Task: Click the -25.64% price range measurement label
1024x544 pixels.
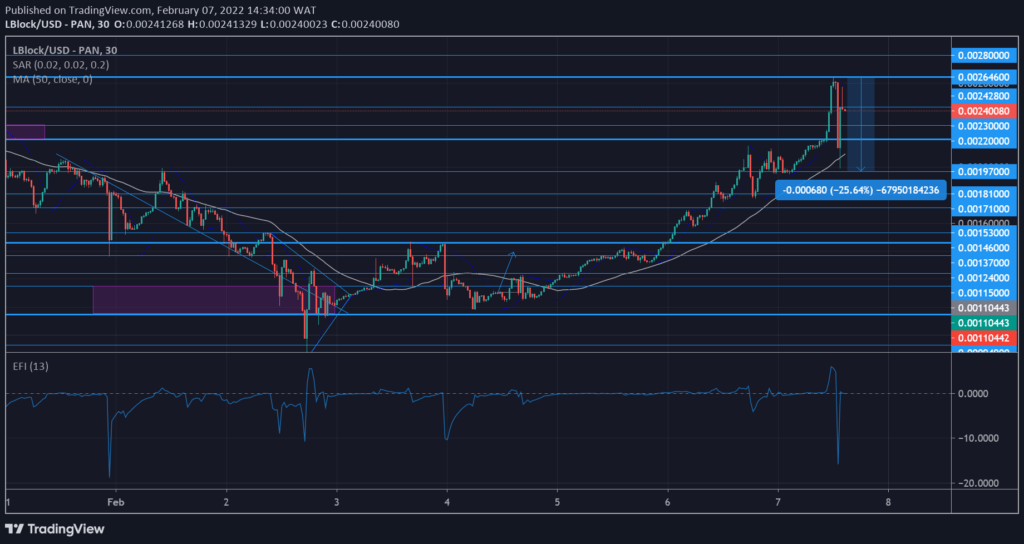Action: tap(860, 190)
